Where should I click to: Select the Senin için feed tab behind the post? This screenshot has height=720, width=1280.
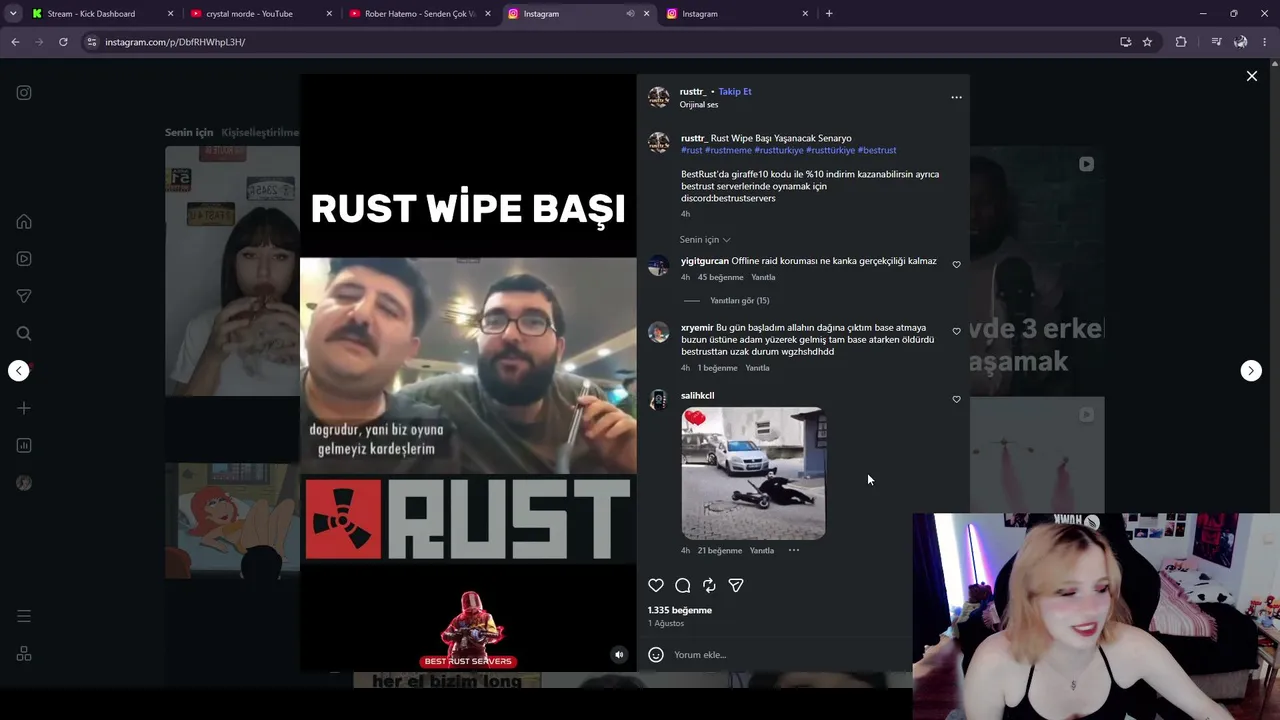(x=189, y=132)
